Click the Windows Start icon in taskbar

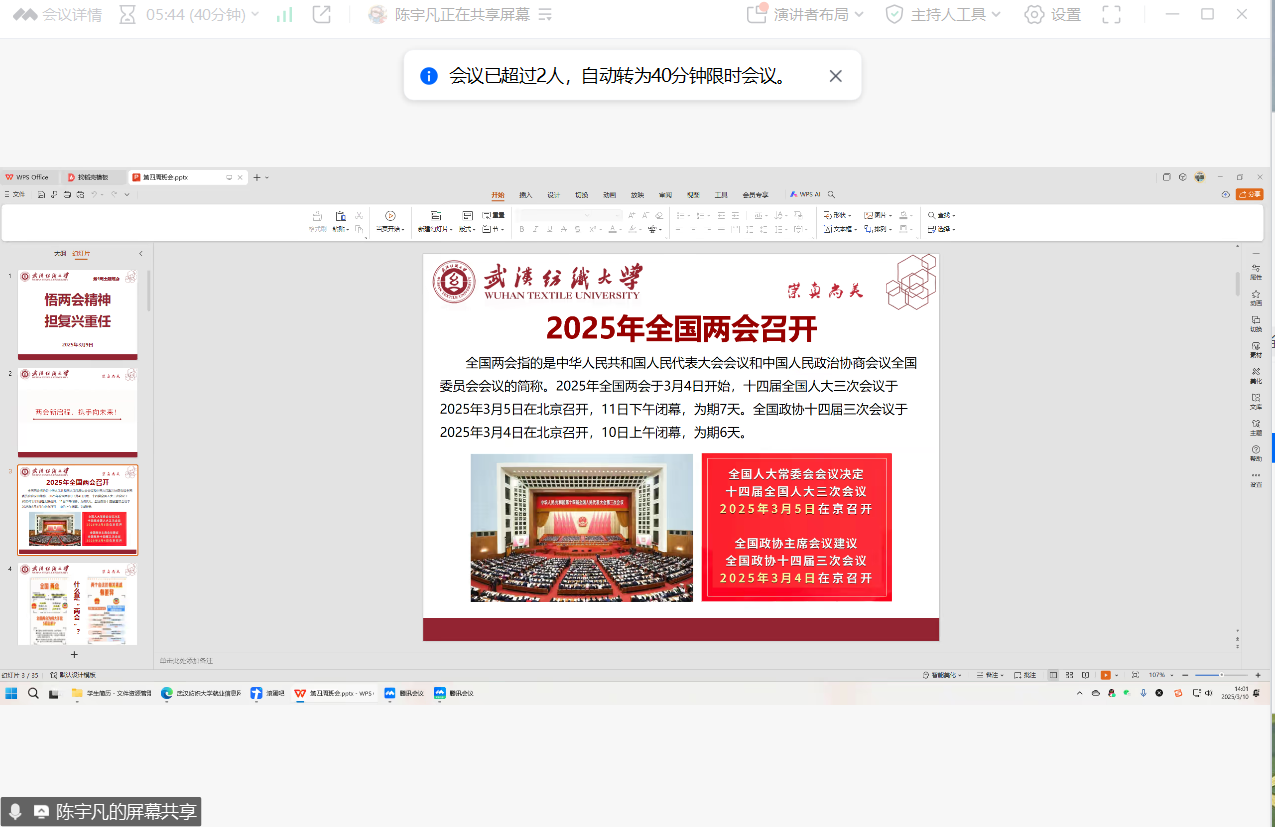tap(12, 693)
